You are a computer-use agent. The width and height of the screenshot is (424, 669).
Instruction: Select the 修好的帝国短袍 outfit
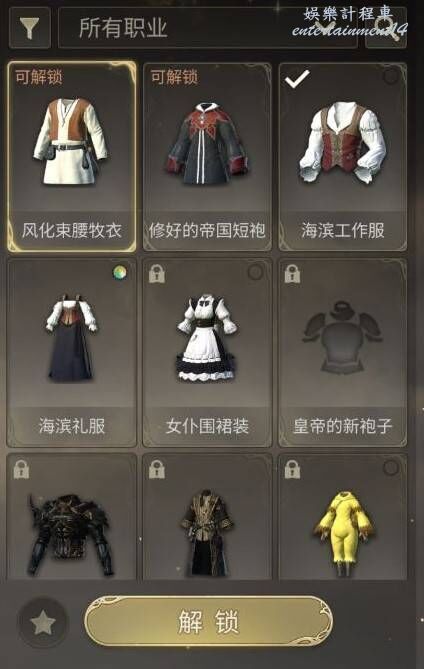[x=207, y=157]
